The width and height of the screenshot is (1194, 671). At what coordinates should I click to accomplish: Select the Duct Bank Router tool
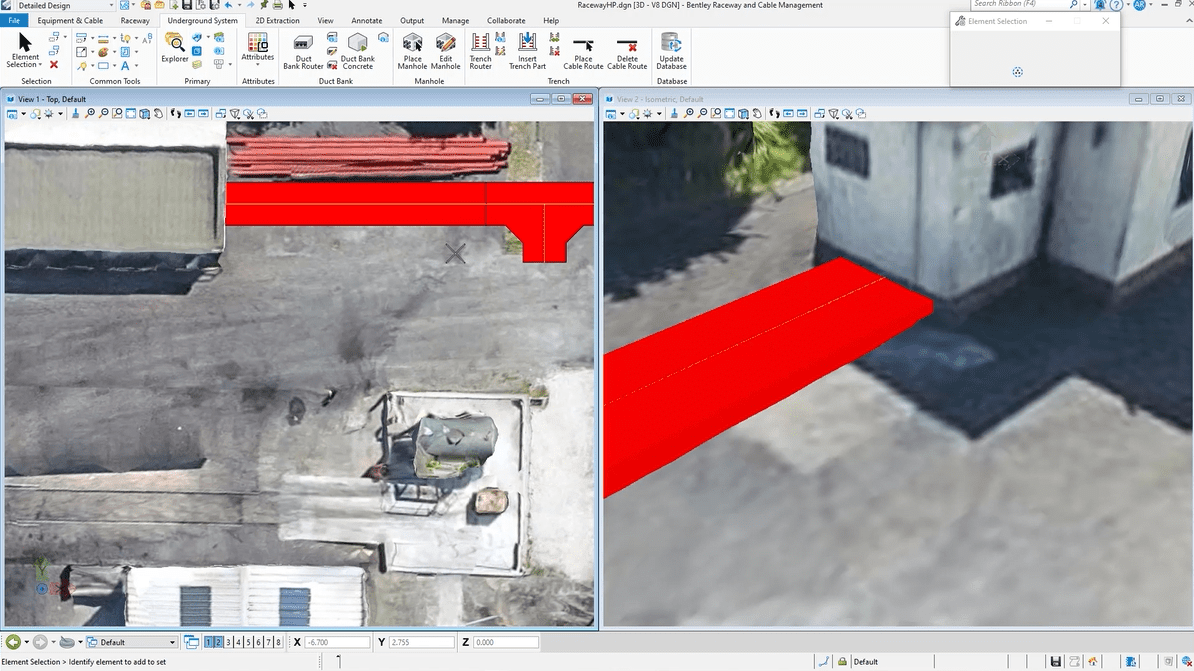303,50
